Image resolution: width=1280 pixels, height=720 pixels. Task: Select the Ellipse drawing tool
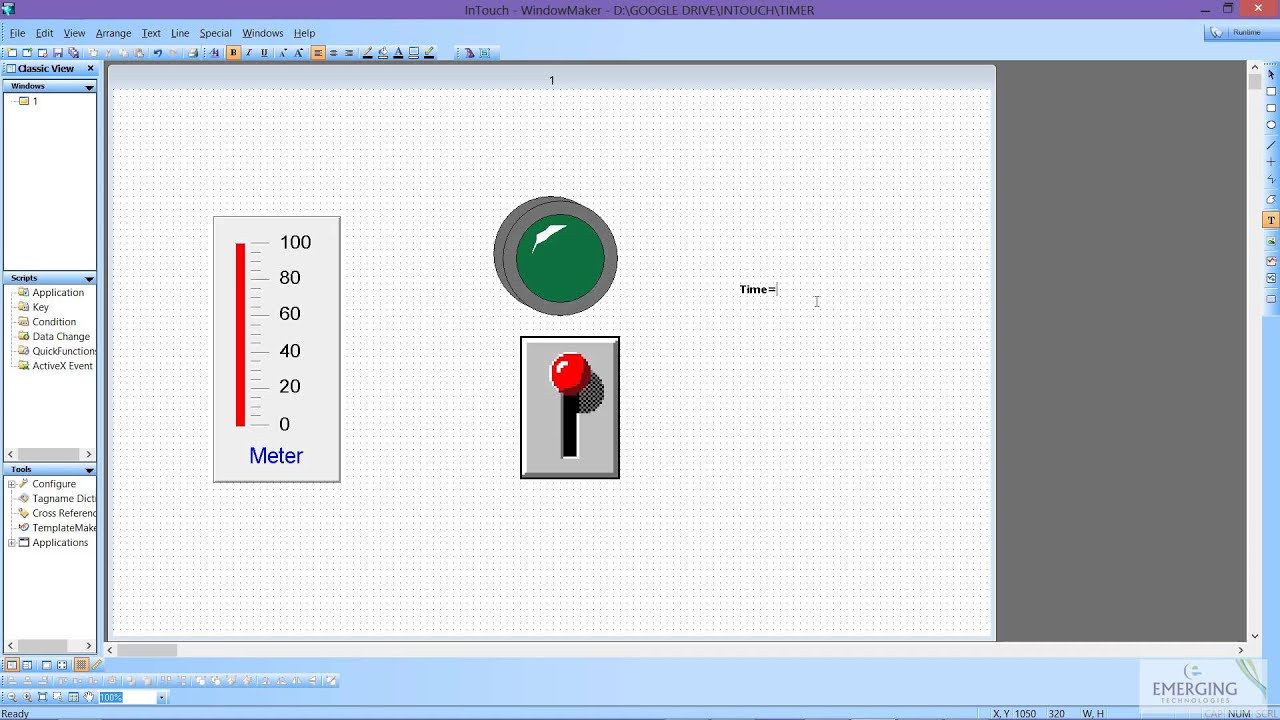(x=1271, y=125)
